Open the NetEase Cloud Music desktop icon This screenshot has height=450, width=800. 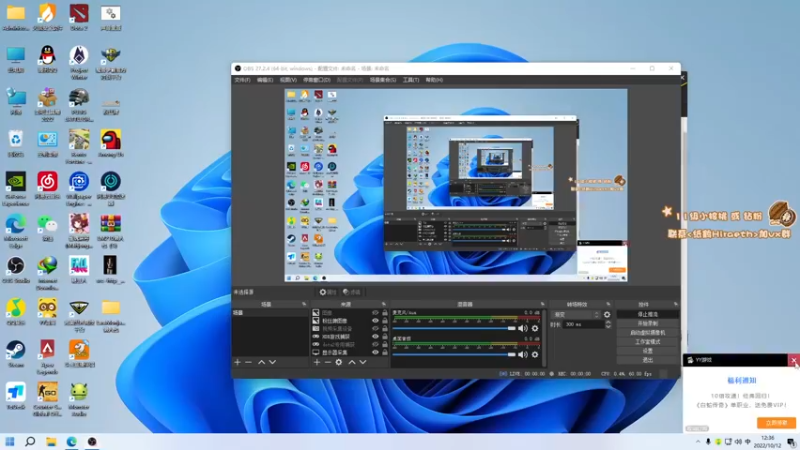pyautogui.click(x=47, y=185)
